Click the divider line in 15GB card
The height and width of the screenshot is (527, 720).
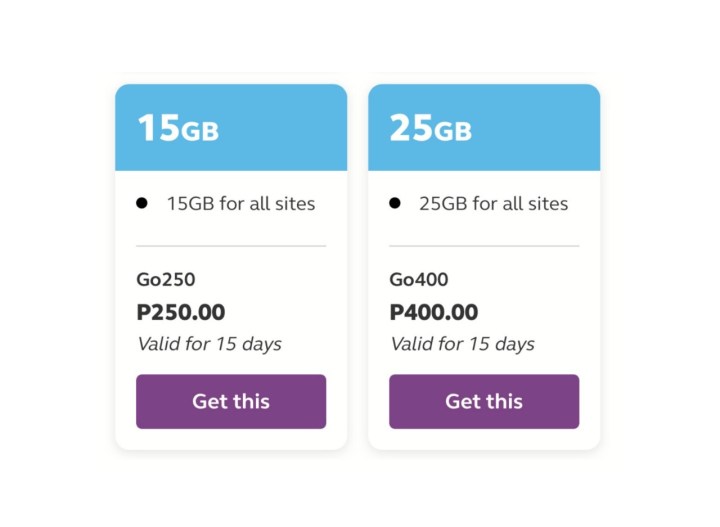tap(231, 246)
